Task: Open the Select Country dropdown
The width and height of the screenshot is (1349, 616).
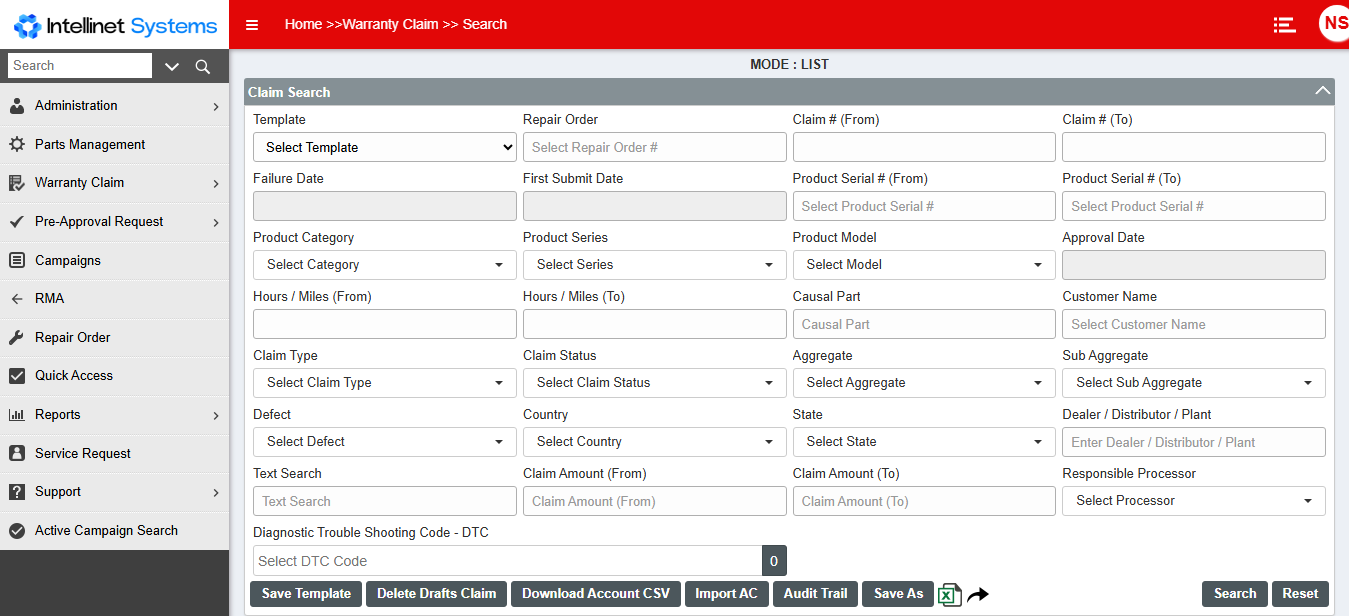Action: 654,441
